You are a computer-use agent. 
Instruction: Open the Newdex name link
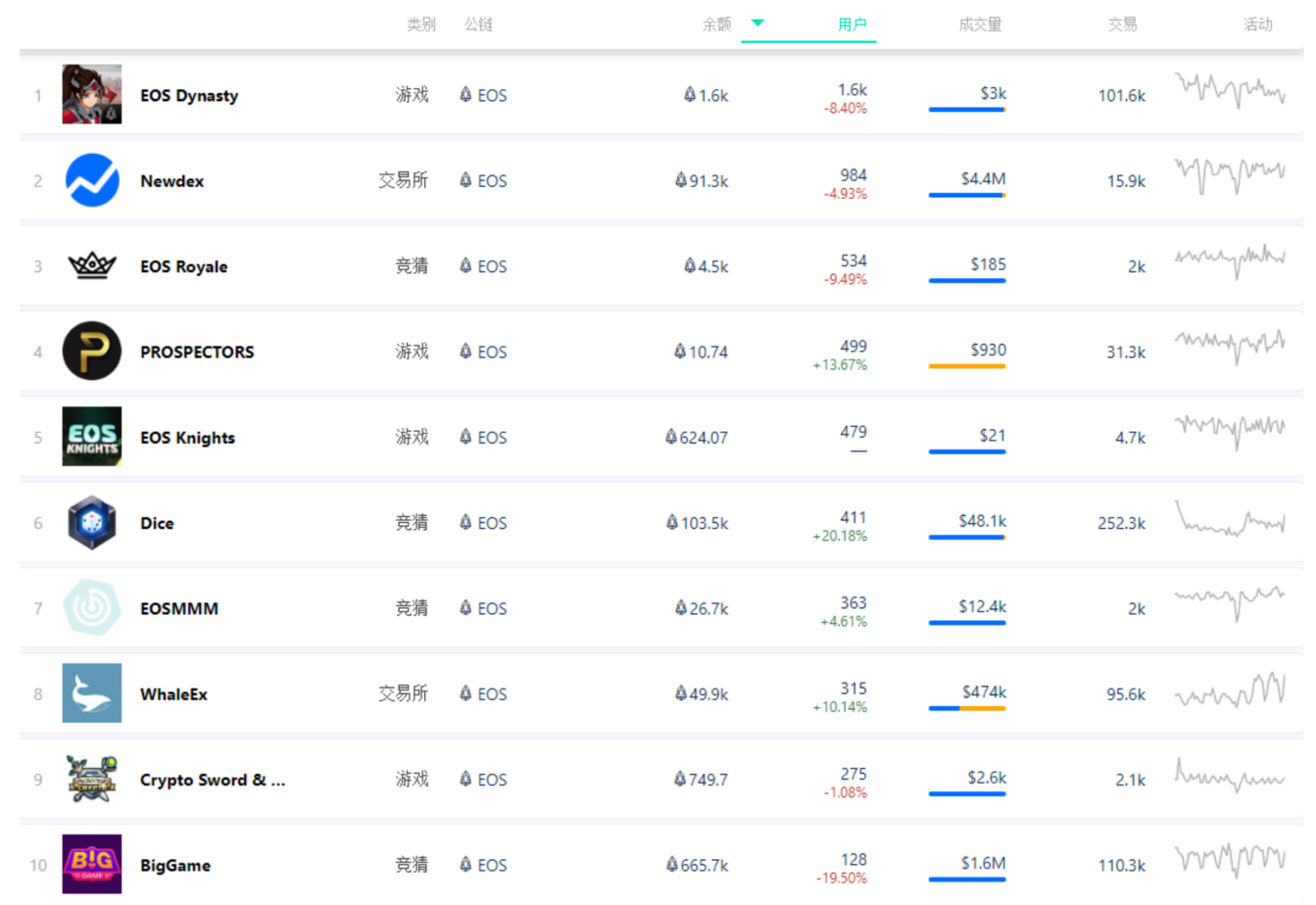171,181
